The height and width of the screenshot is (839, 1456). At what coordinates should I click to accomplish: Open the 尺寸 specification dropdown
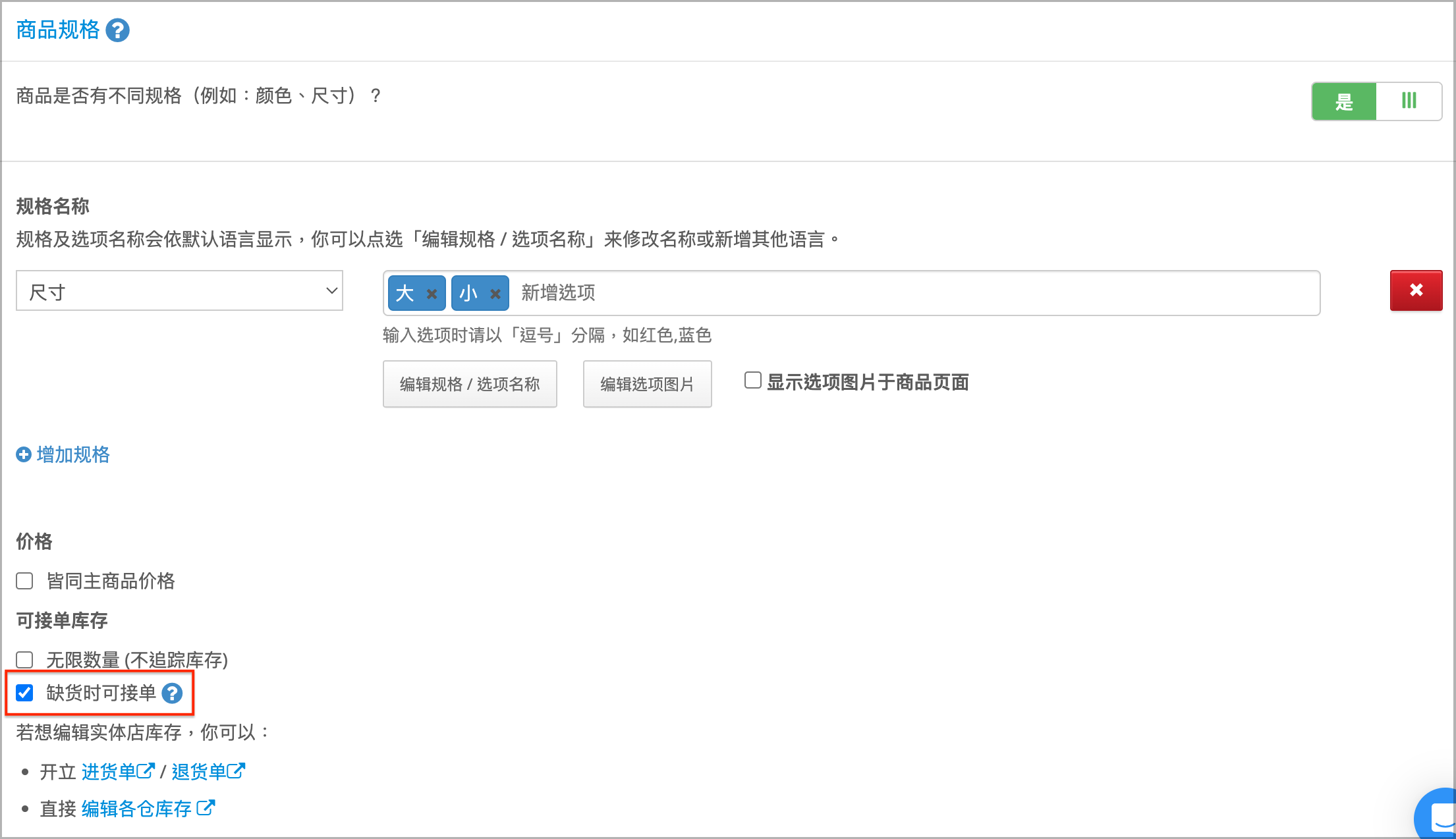179,290
